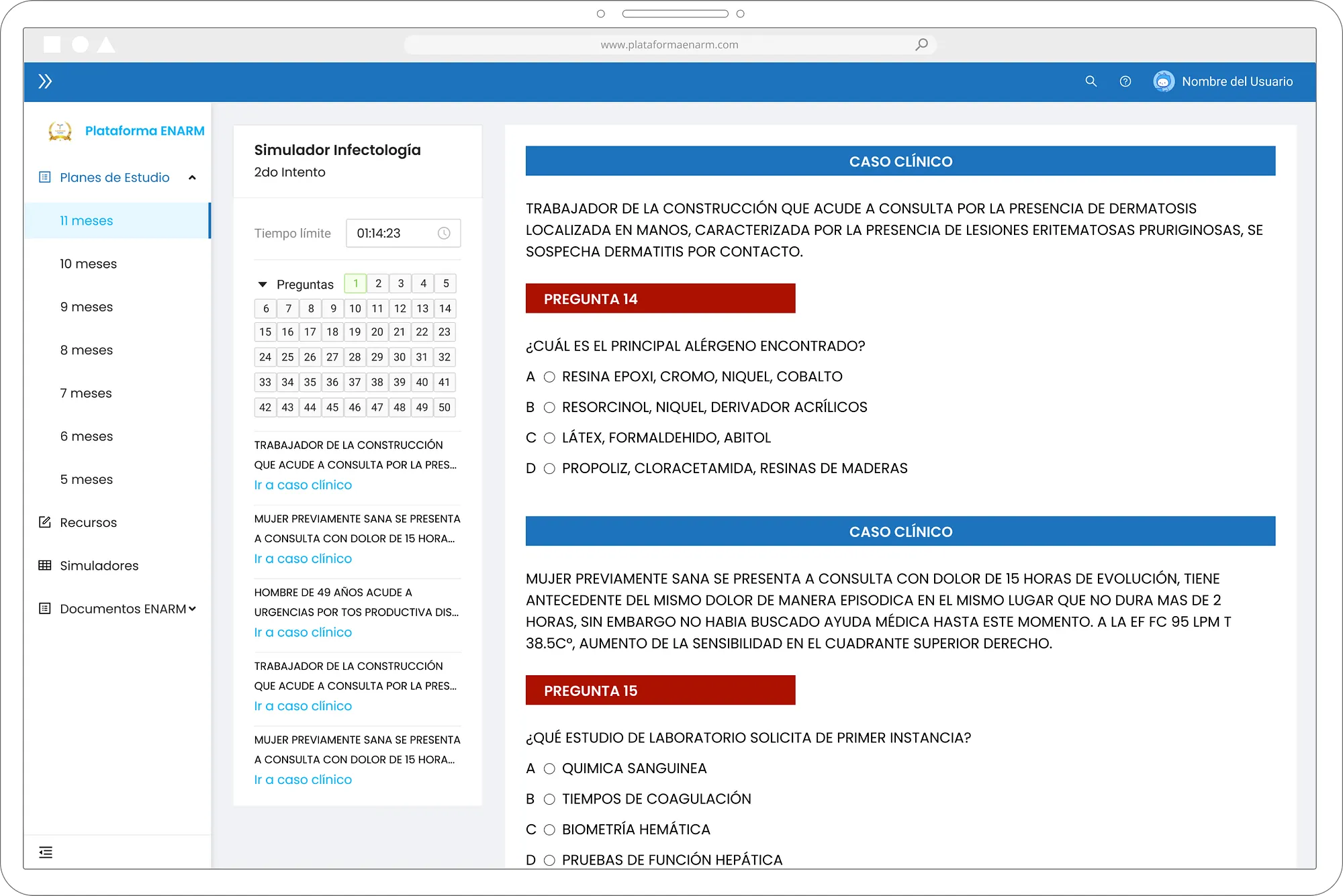Jump to question 28
The height and width of the screenshot is (896, 1343).
pos(355,357)
